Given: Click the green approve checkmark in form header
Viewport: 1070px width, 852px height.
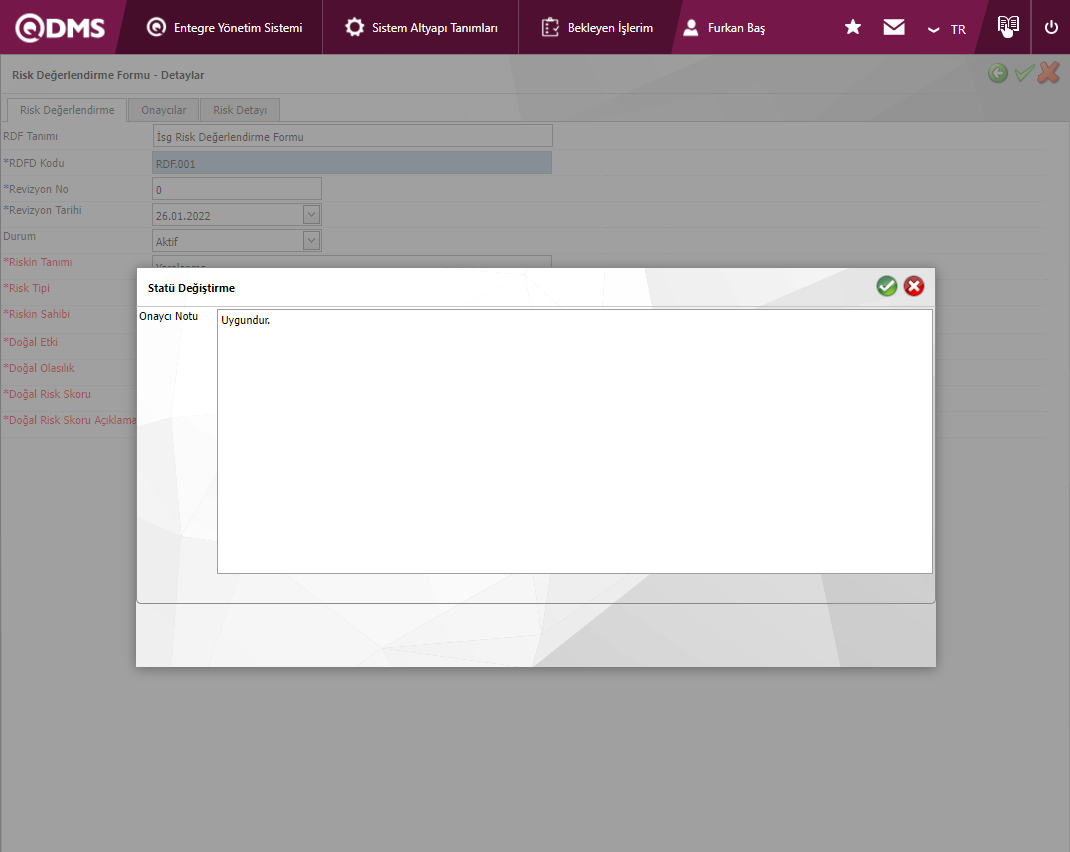Looking at the screenshot, I should [x=1024, y=73].
